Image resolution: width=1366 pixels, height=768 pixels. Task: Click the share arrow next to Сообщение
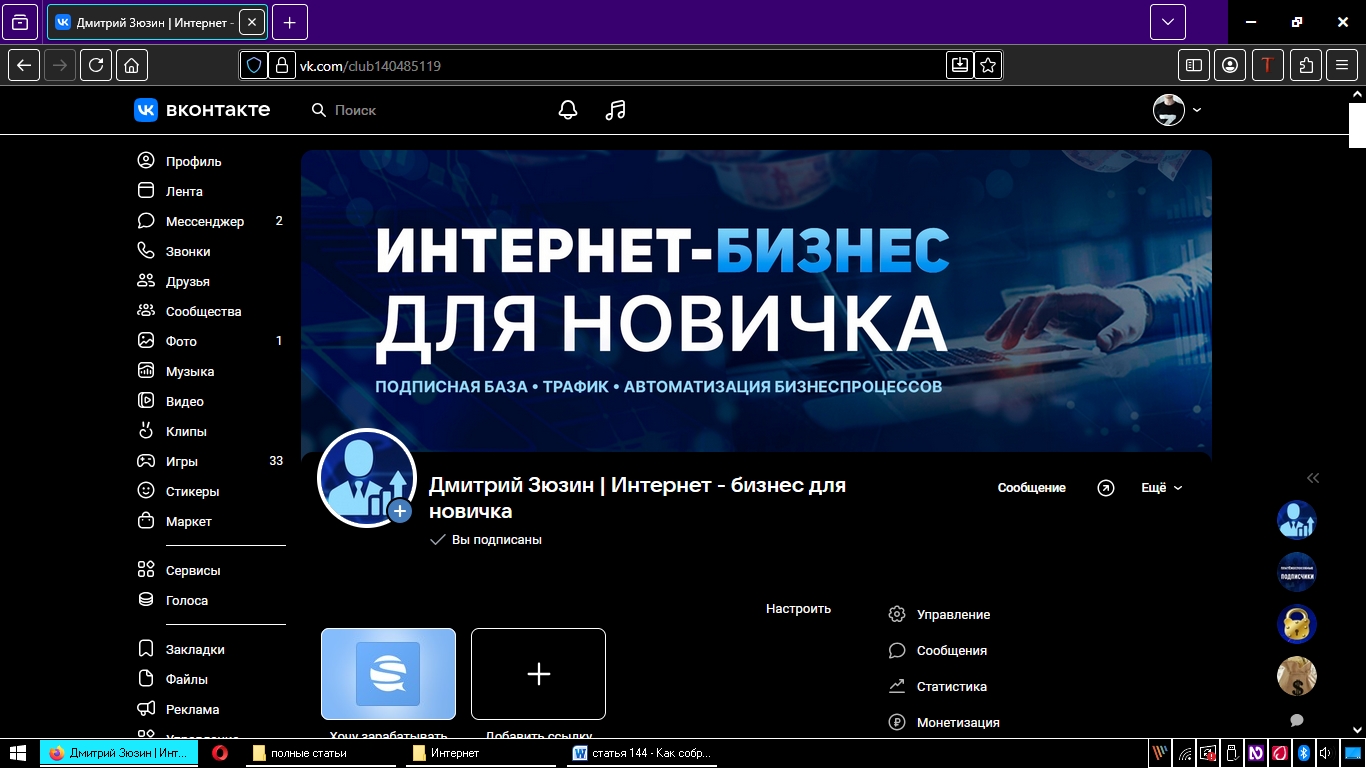click(x=1105, y=487)
